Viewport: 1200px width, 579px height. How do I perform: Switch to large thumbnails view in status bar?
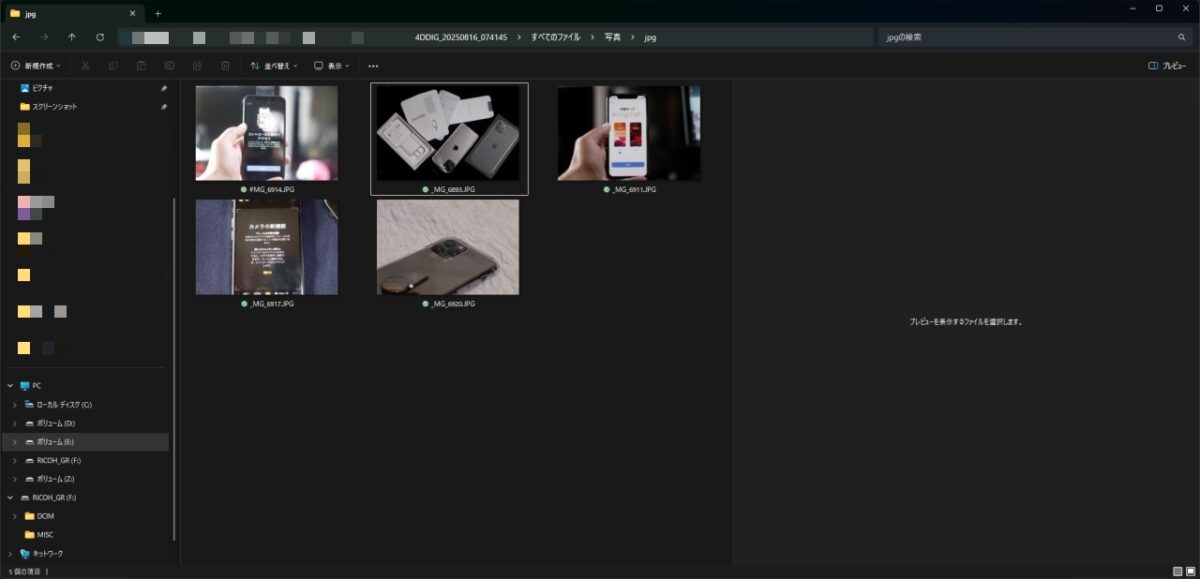coord(1189,571)
